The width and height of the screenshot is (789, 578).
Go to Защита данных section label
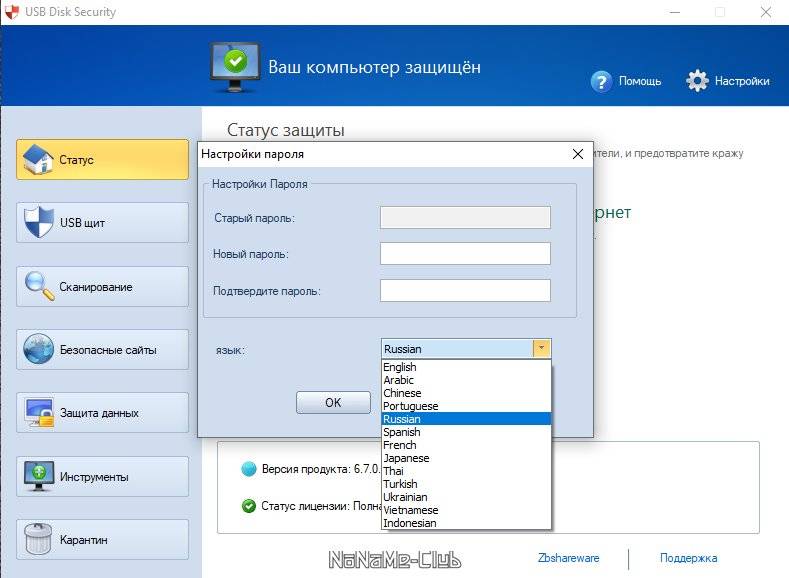pos(99,413)
